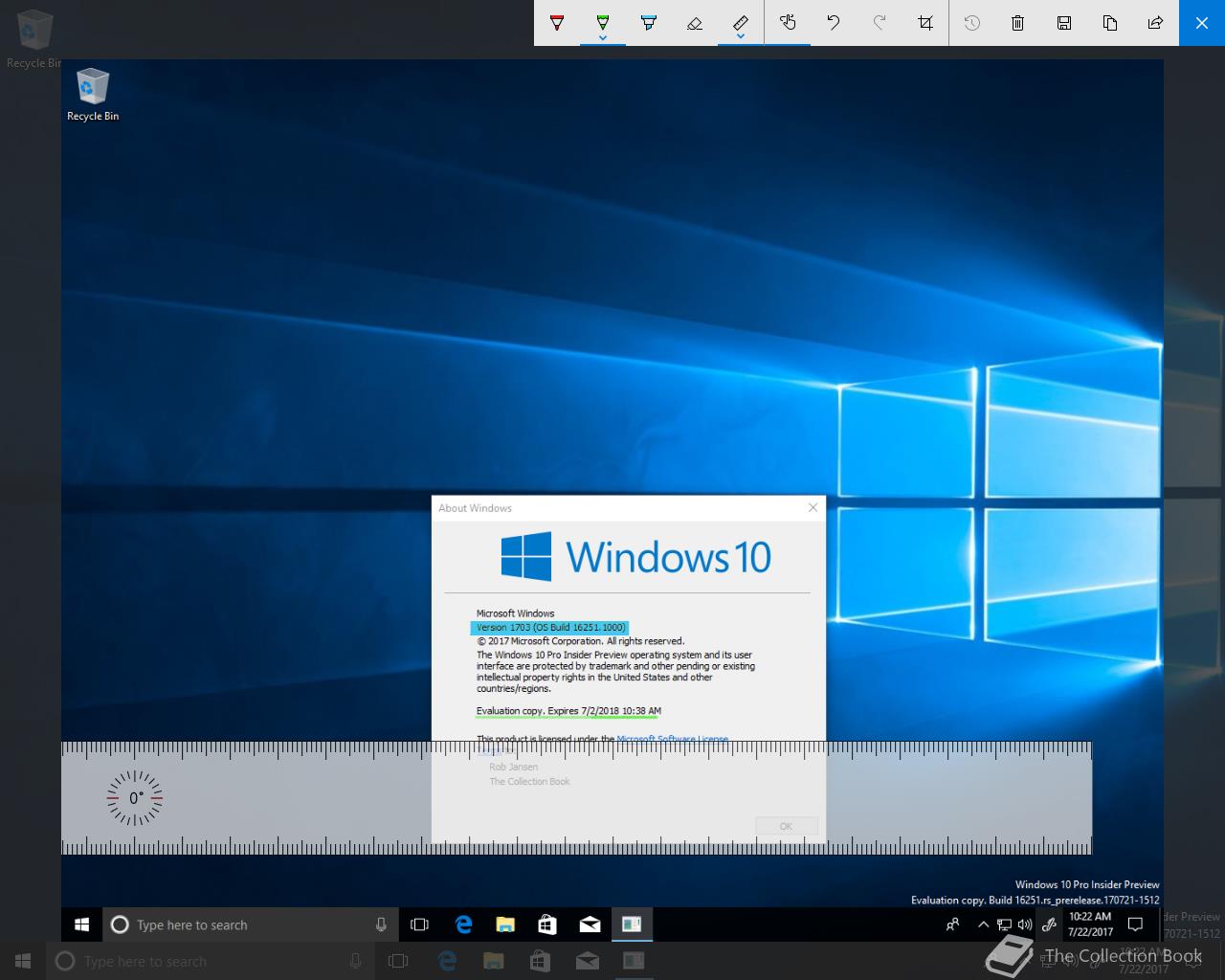Viewport: 1225px width, 980px height.
Task: Click the highlighted 'Version 1703 (OS Build 16251.1000)' text
Action: pos(550,627)
